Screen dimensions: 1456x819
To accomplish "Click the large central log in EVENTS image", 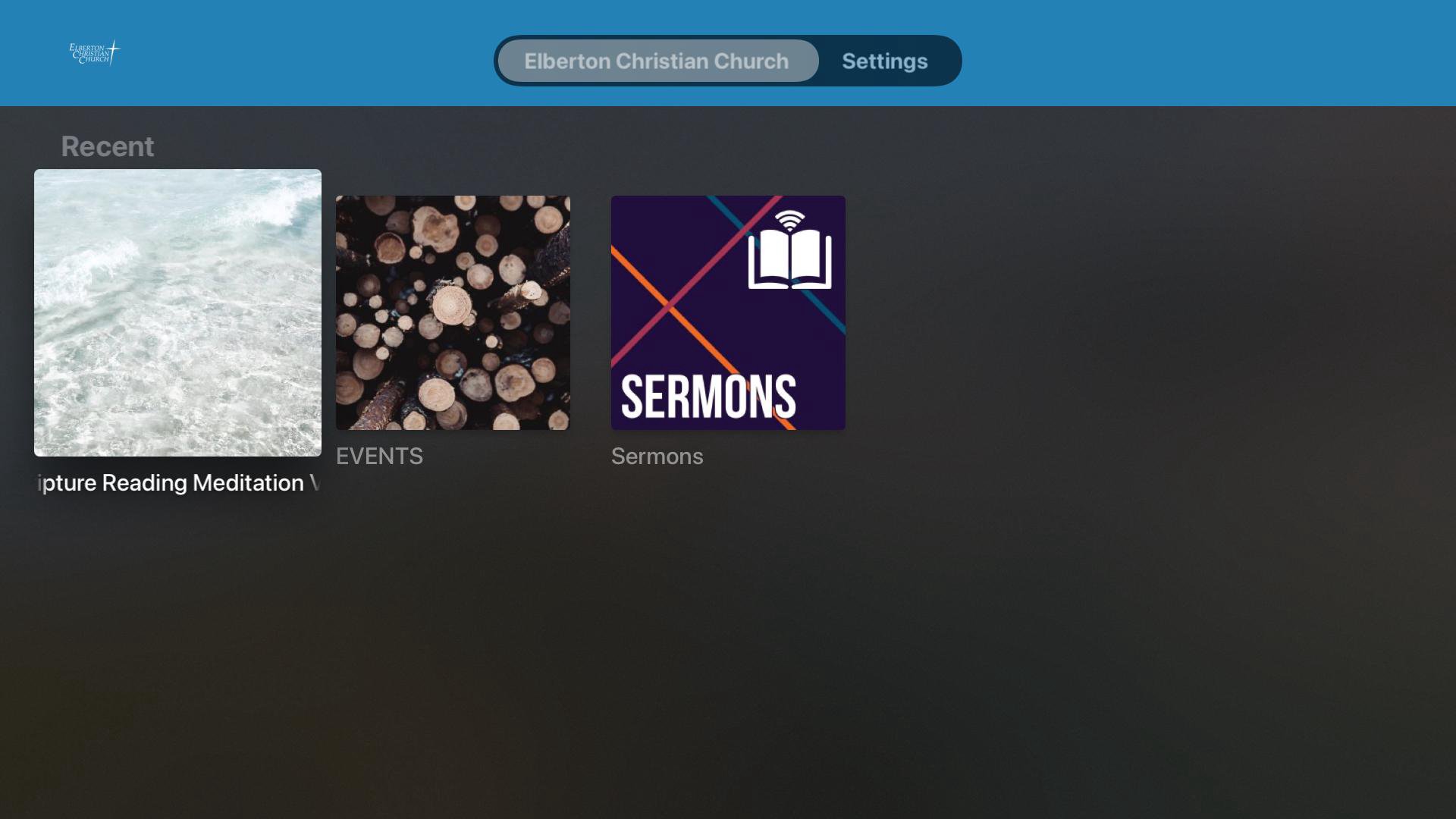I will pyautogui.click(x=452, y=307).
